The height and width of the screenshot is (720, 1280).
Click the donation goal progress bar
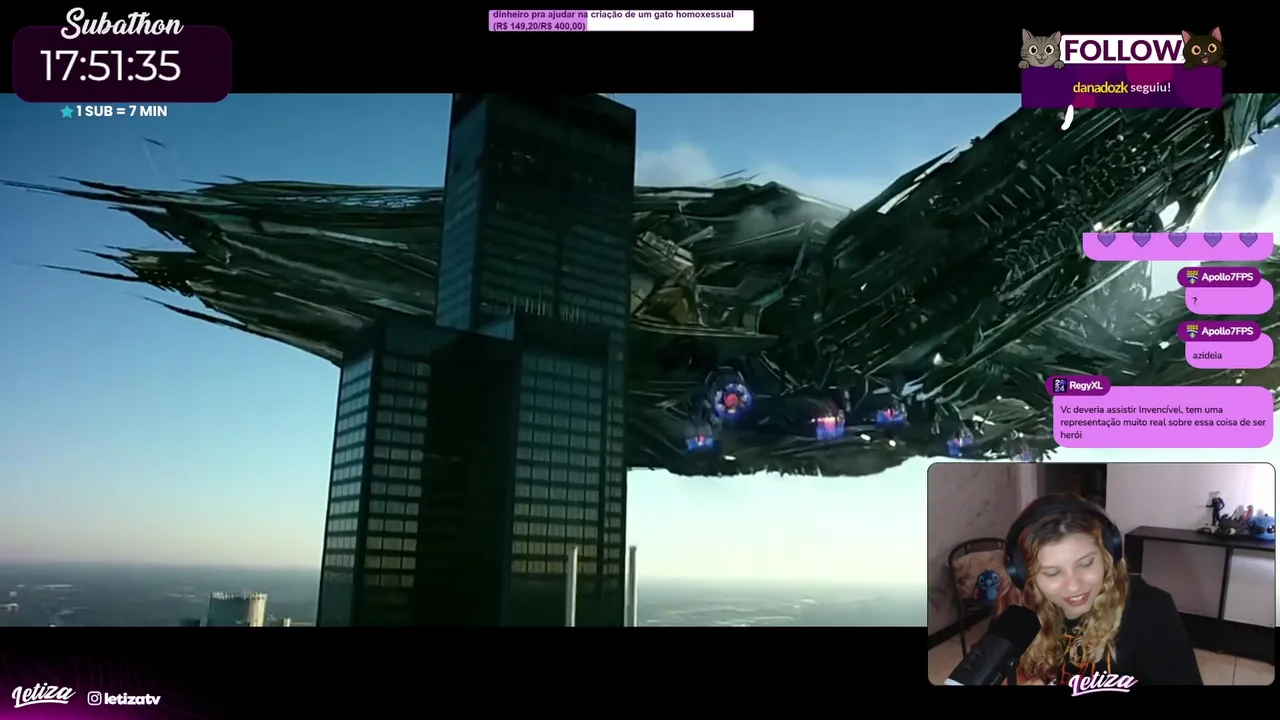tap(621, 20)
